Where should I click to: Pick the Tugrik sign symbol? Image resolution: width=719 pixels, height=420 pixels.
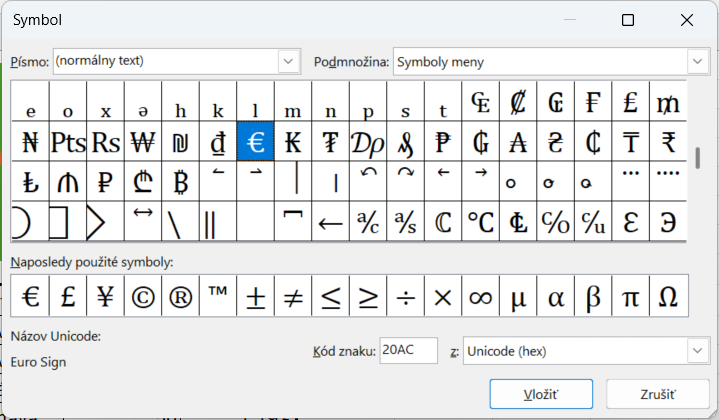(x=331, y=141)
